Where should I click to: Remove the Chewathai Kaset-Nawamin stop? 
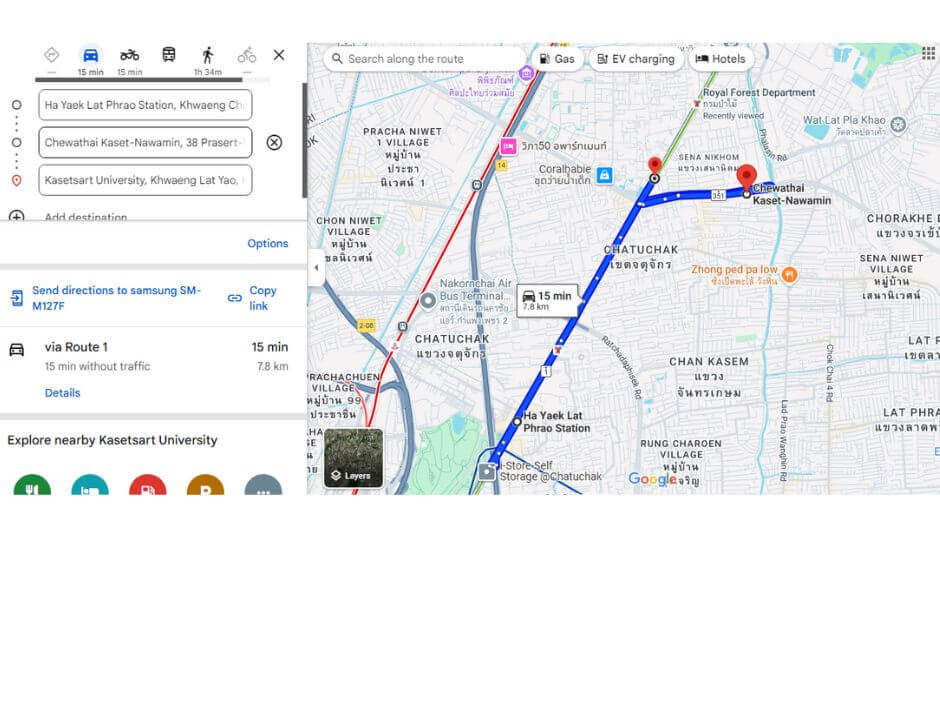[x=274, y=143]
